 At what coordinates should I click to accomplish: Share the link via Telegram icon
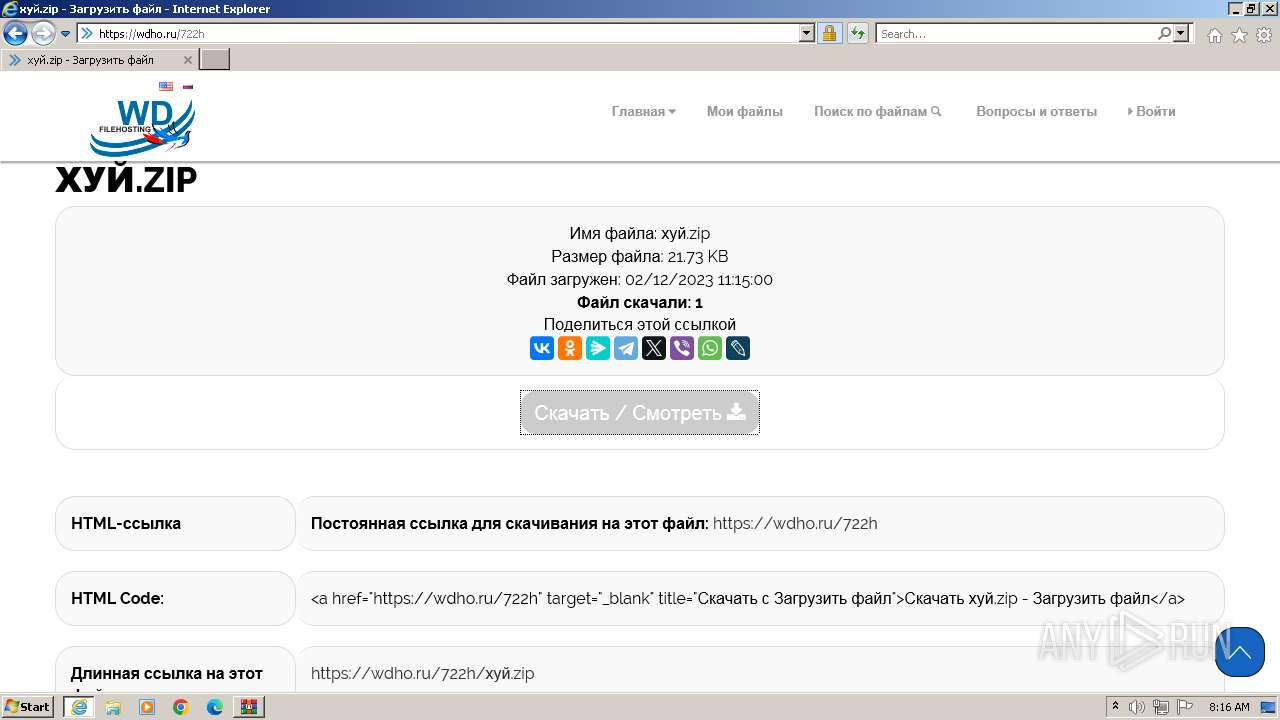[626, 348]
